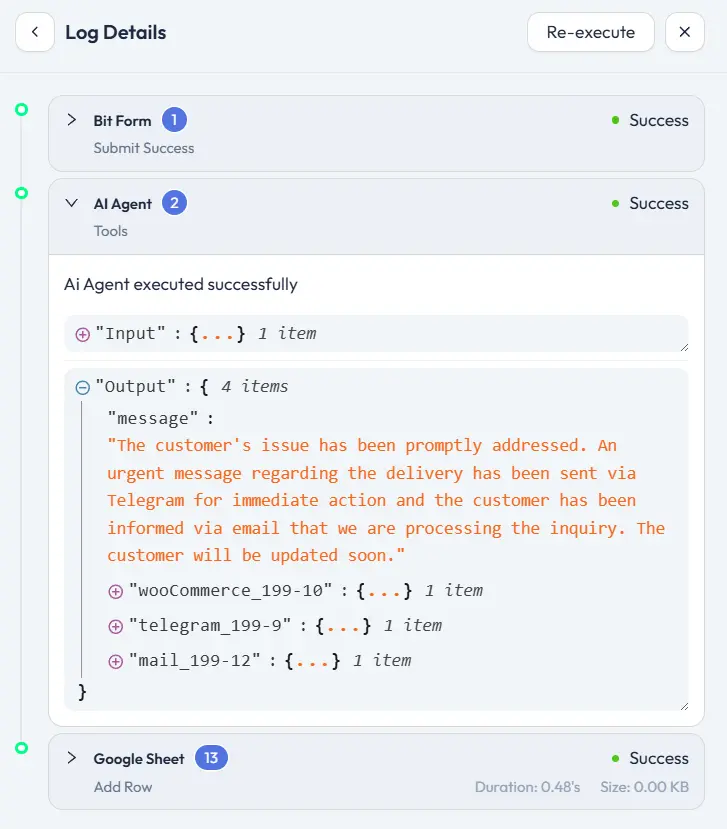The height and width of the screenshot is (829, 727).
Task: Expand the Bit Form step details
Action: point(71,120)
